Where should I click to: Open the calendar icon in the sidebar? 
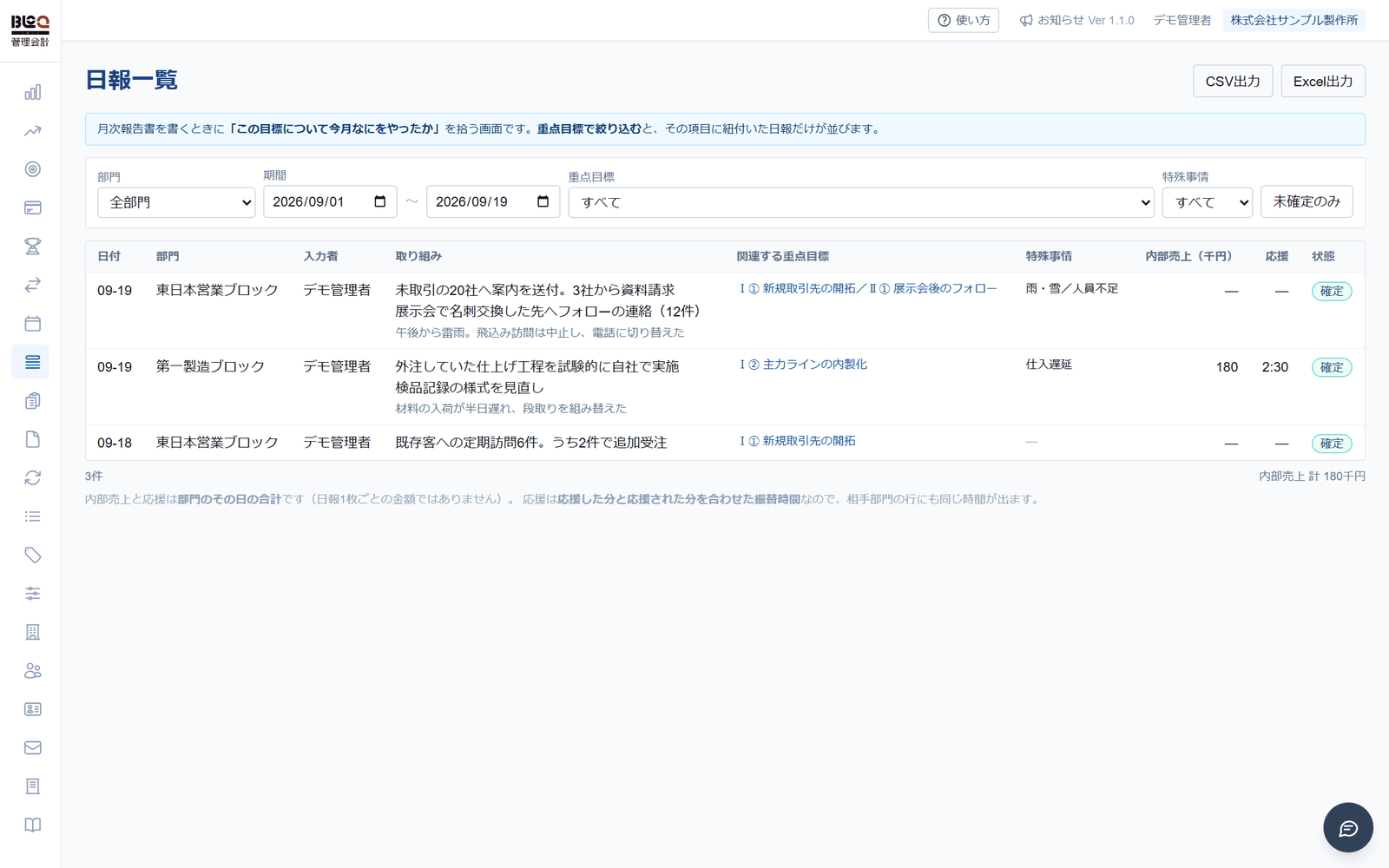tap(32, 324)
